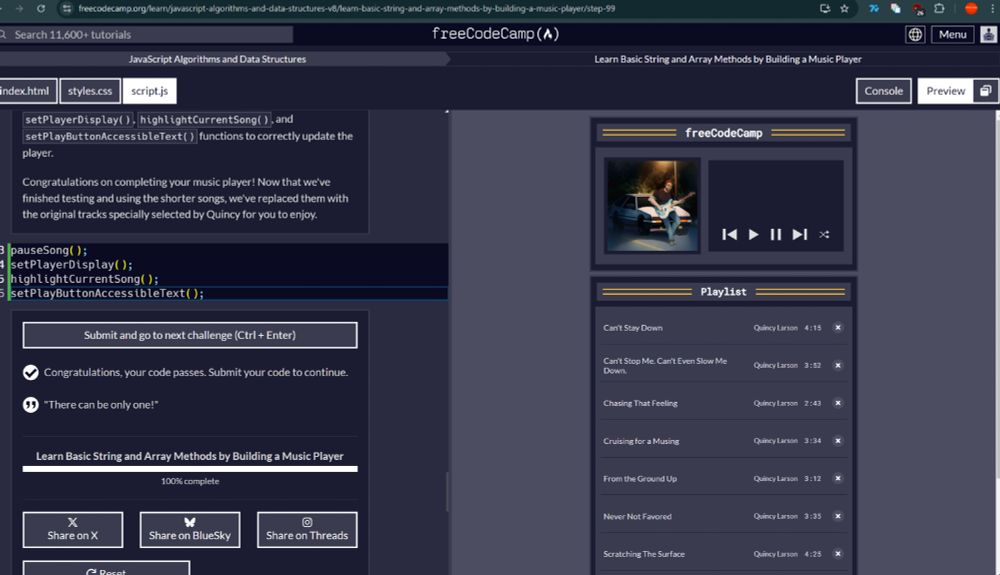The image size is (1000, 575).
Task: Delete Can't Stay Down from playlist
Action: point(838,328)
